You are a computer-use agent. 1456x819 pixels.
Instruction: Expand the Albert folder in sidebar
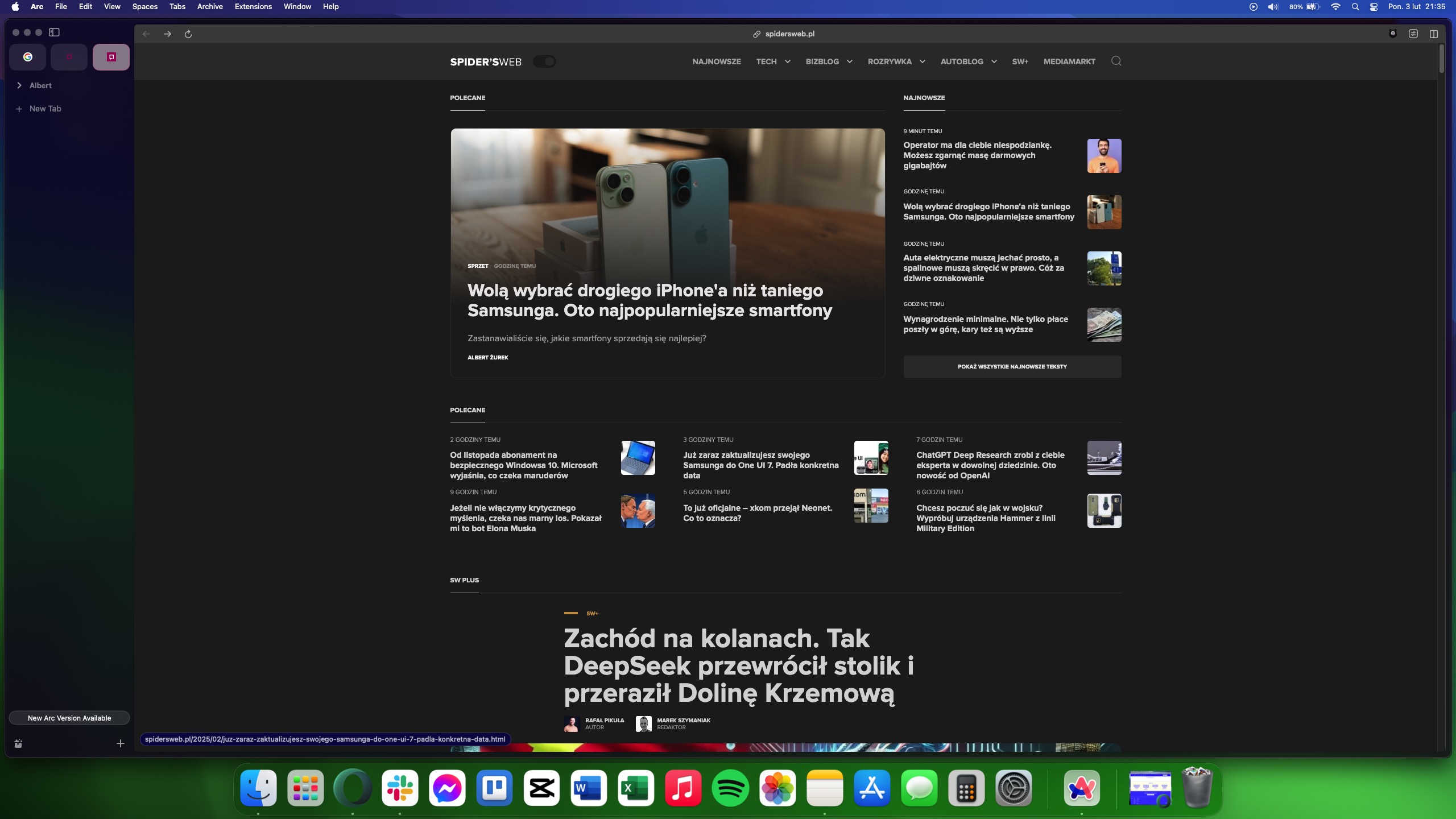(19, 85)
